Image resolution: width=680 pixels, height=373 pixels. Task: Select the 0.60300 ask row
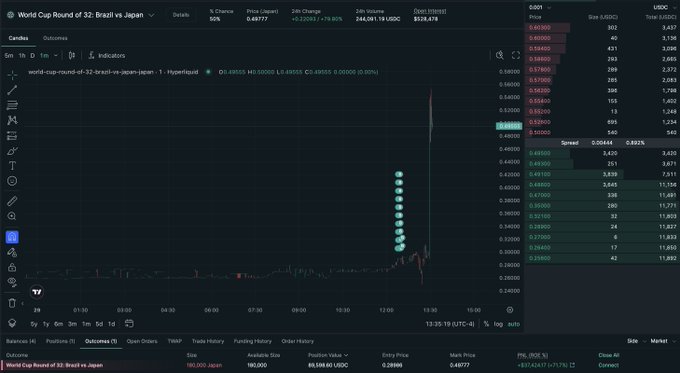602,27
